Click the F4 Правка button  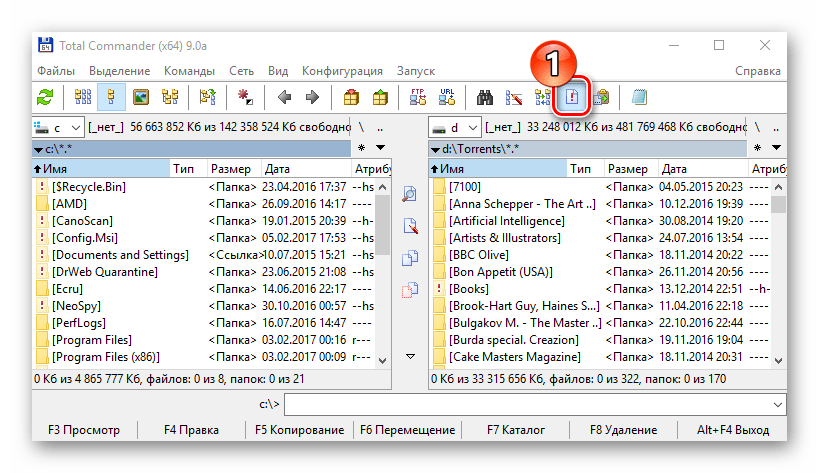pos(191,430)
